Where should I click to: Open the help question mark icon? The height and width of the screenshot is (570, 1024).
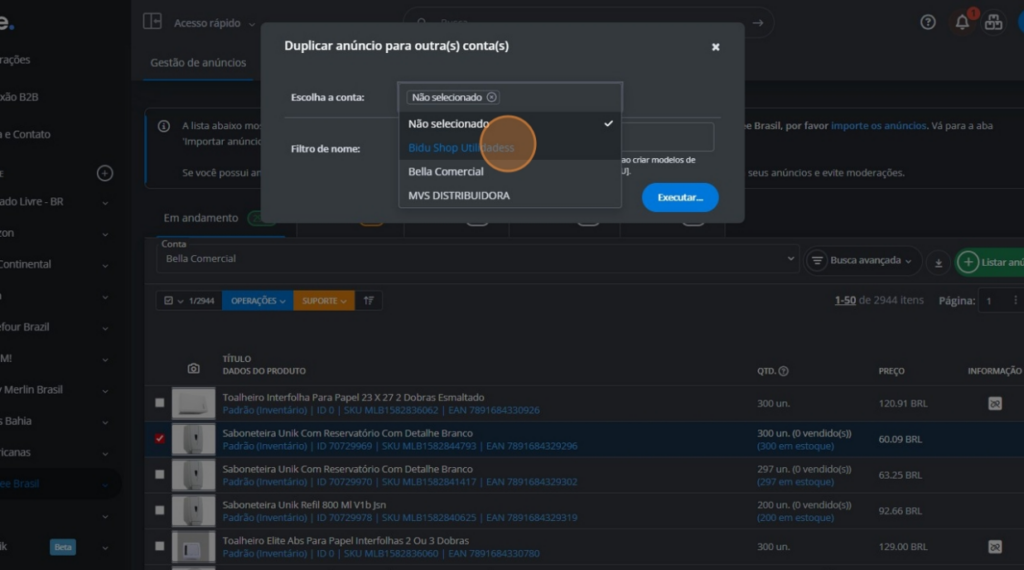click(x=928, y=22)
